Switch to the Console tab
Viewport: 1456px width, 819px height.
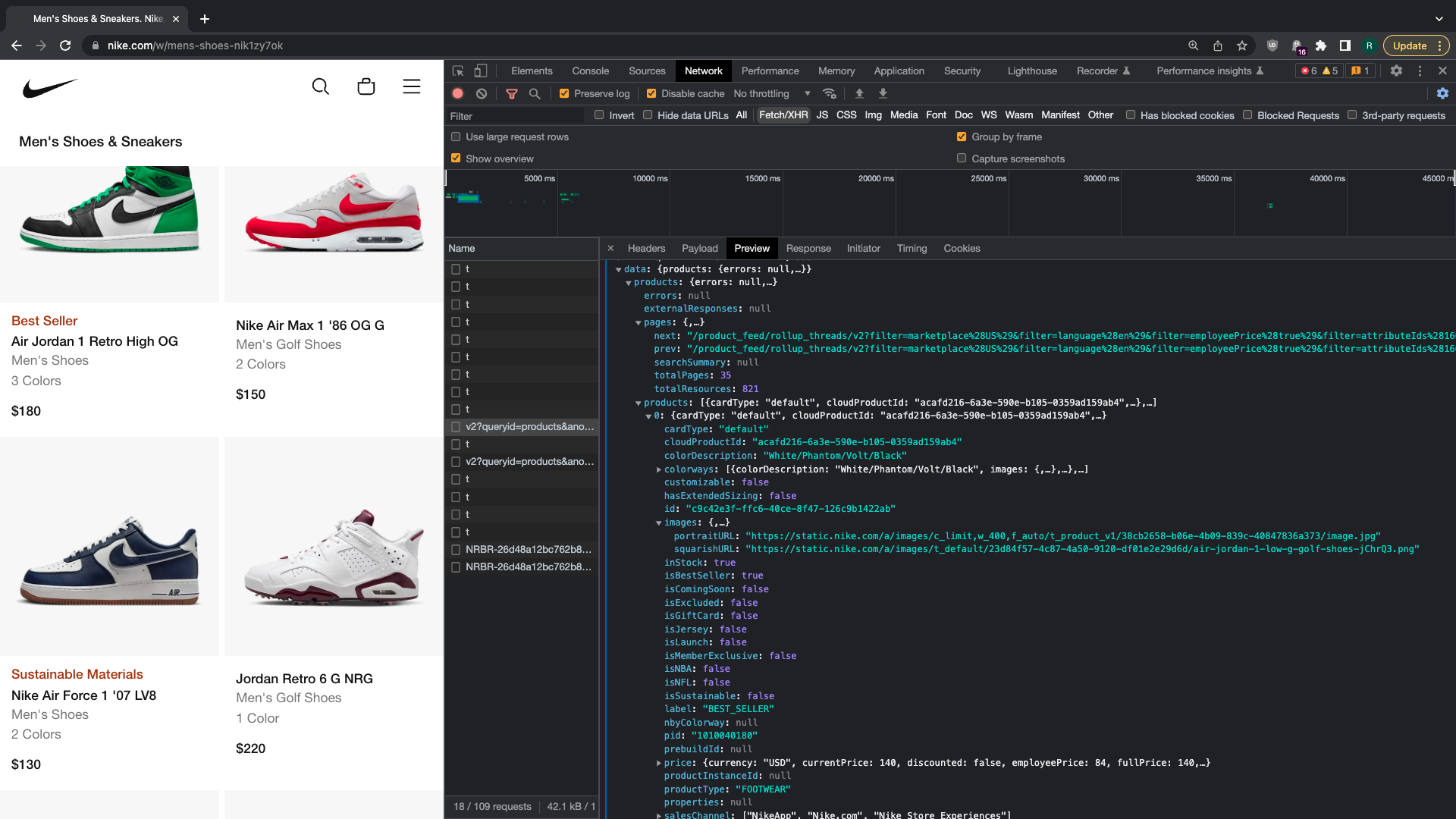(x=591, y=71)
